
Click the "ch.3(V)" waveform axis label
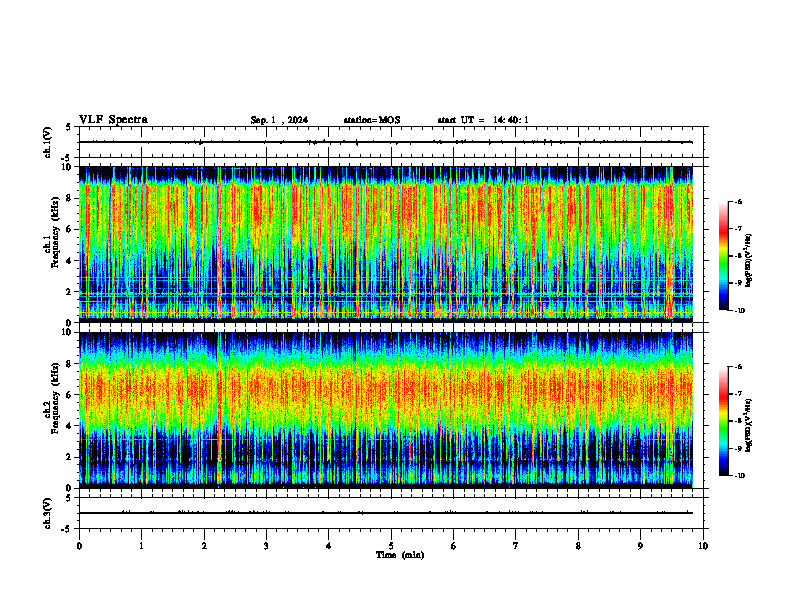click(x=47, y=514)
